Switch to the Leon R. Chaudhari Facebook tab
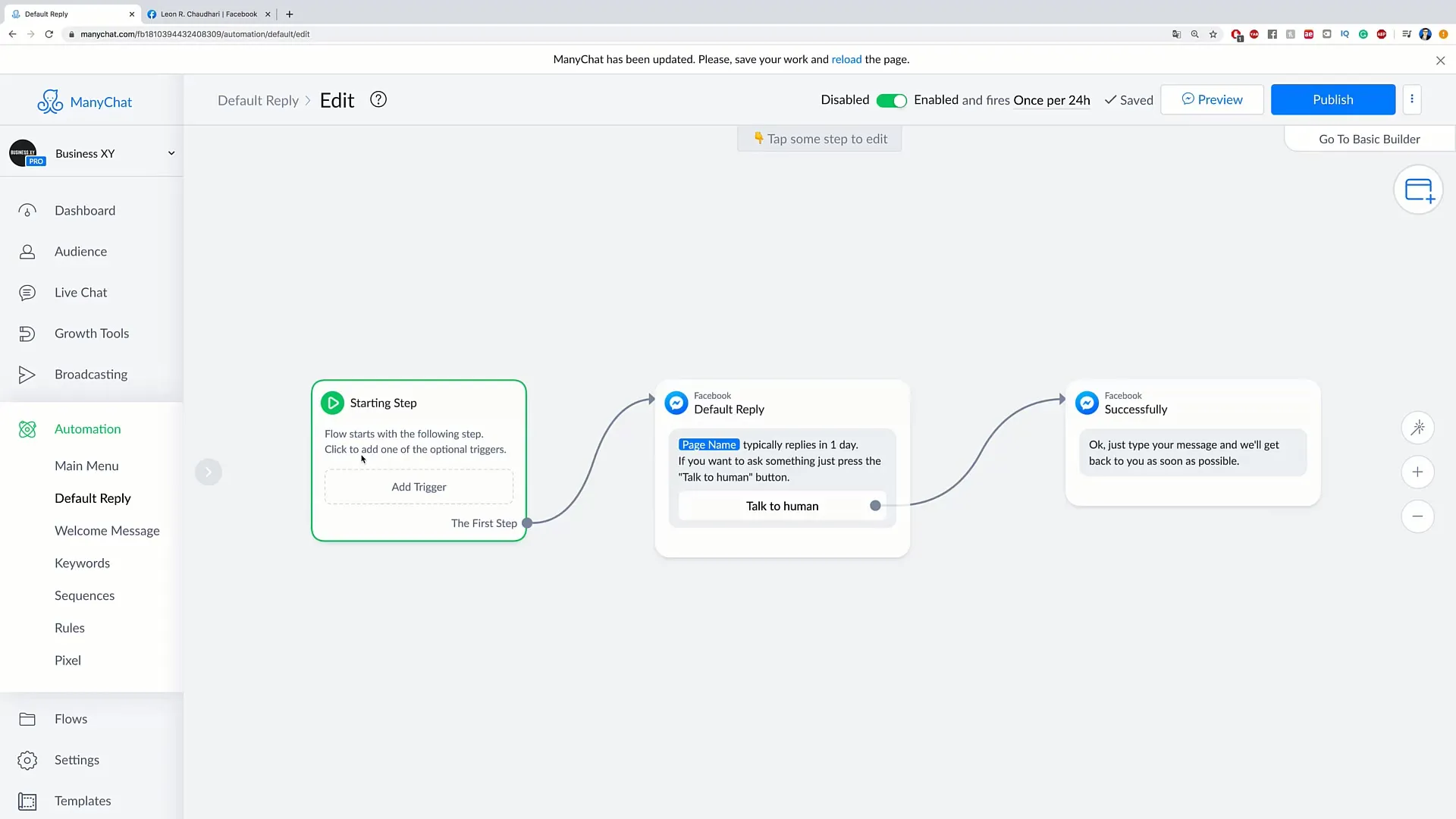1456x819 pixels. 209,14
